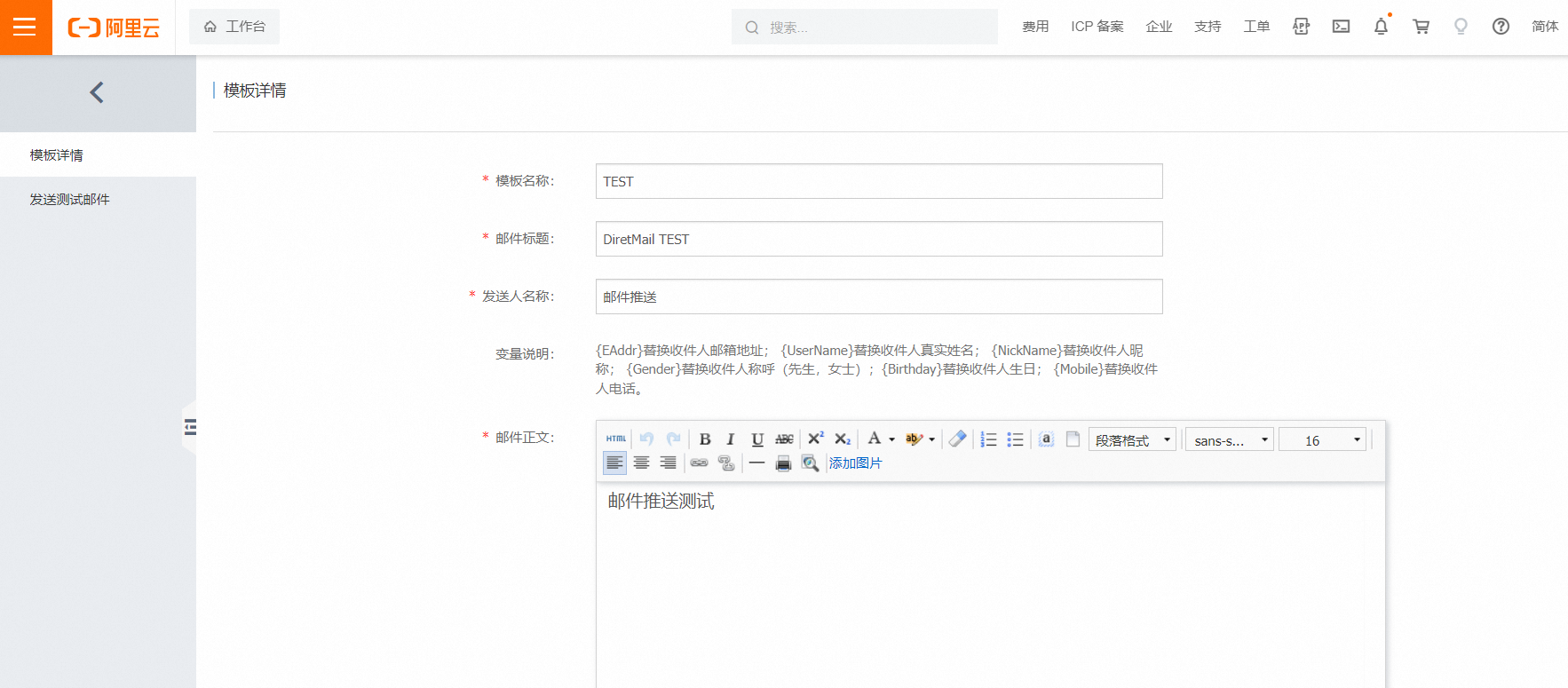This screenshot has height=688, width=1568.
Task: Collapse the sidebar with the handle toggle
Action: [189, 427]
